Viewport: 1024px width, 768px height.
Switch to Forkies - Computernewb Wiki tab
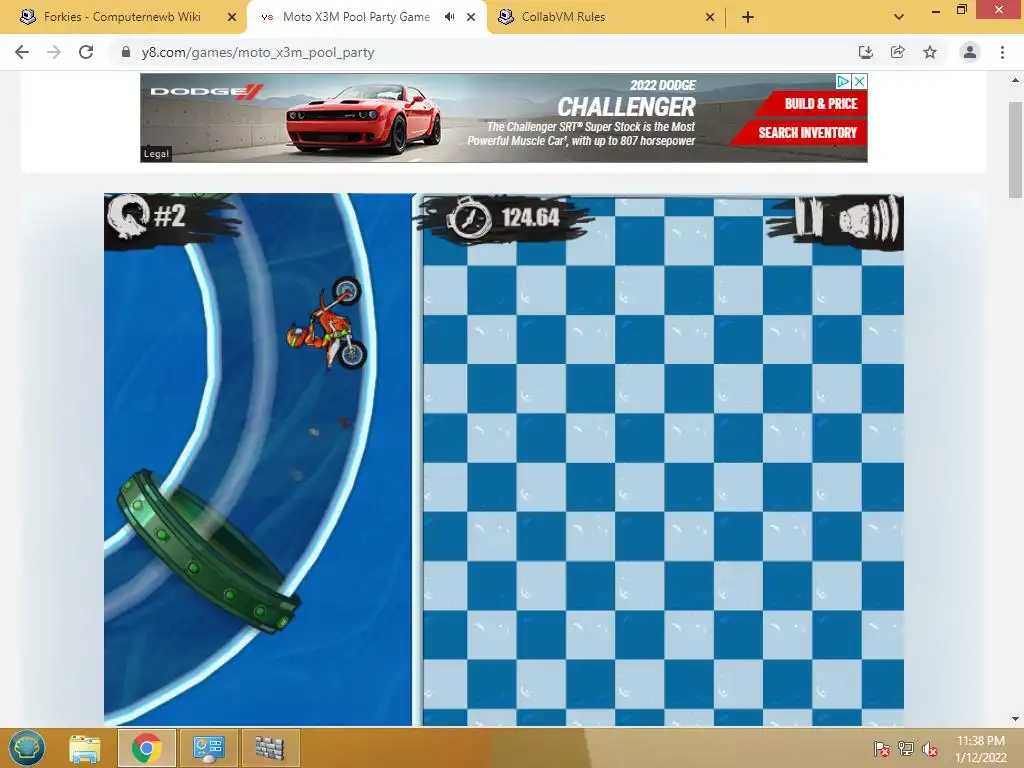tap(122, 17)
